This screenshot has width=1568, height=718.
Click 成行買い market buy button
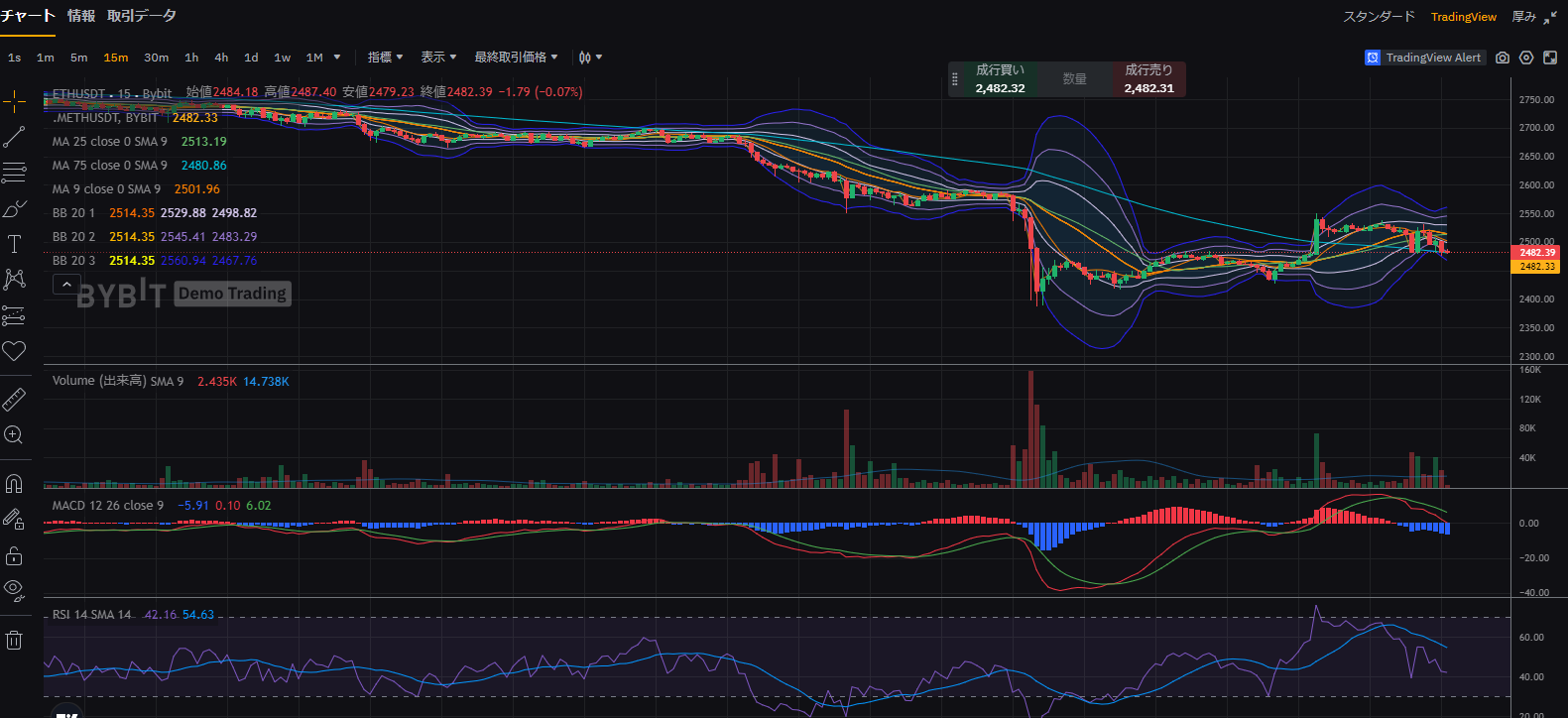pos(1000,79)
